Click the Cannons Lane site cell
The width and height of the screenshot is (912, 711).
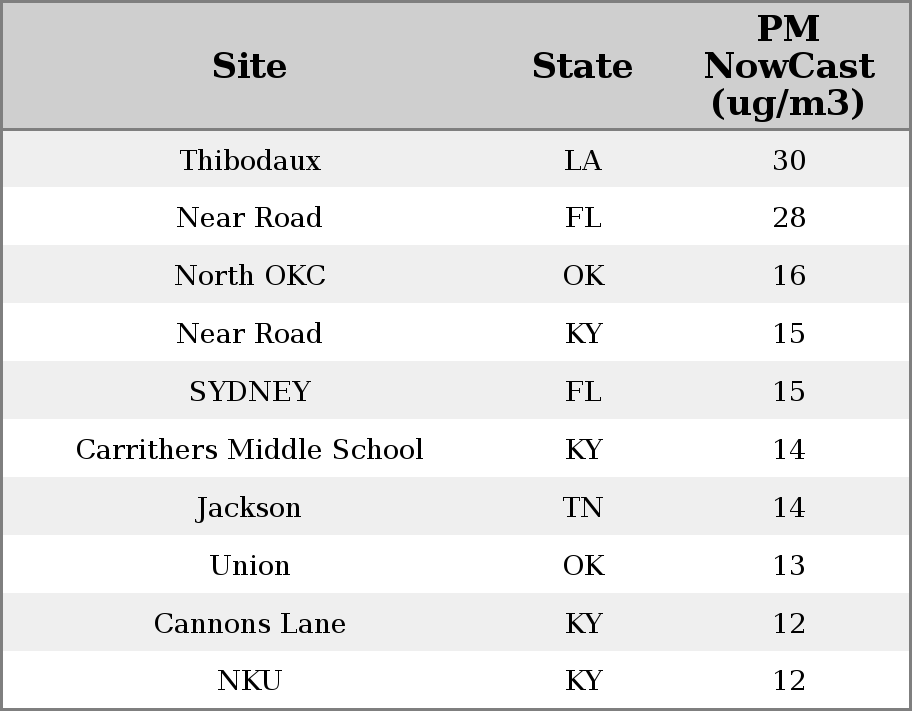(250, 624)
